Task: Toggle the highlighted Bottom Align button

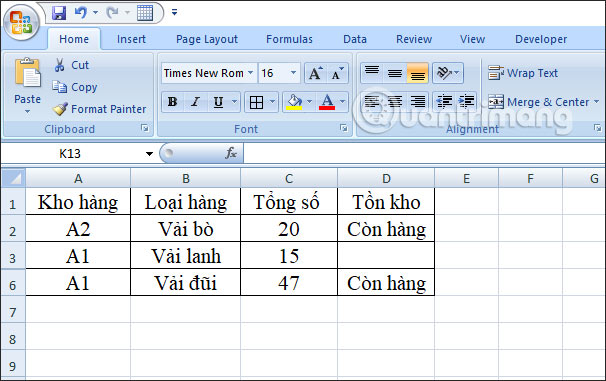Action: pos(417,73)
